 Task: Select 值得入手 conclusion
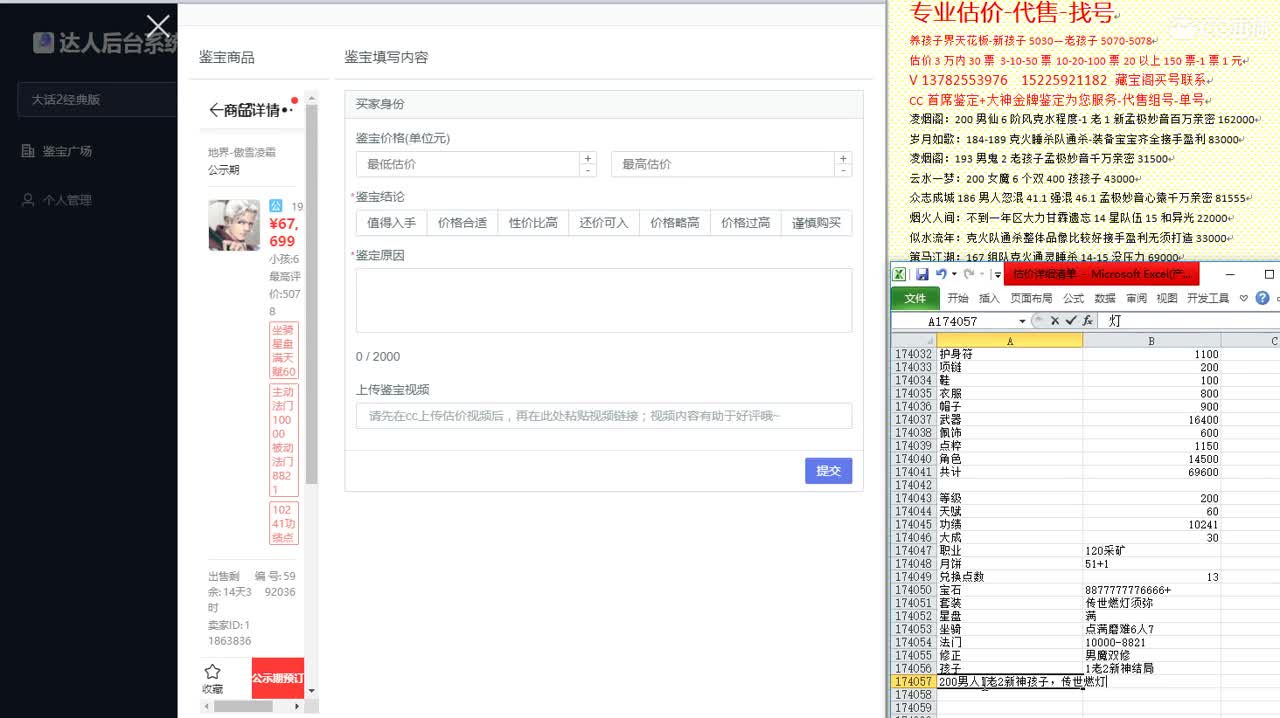pyautogui.click(x=391, y=223)
